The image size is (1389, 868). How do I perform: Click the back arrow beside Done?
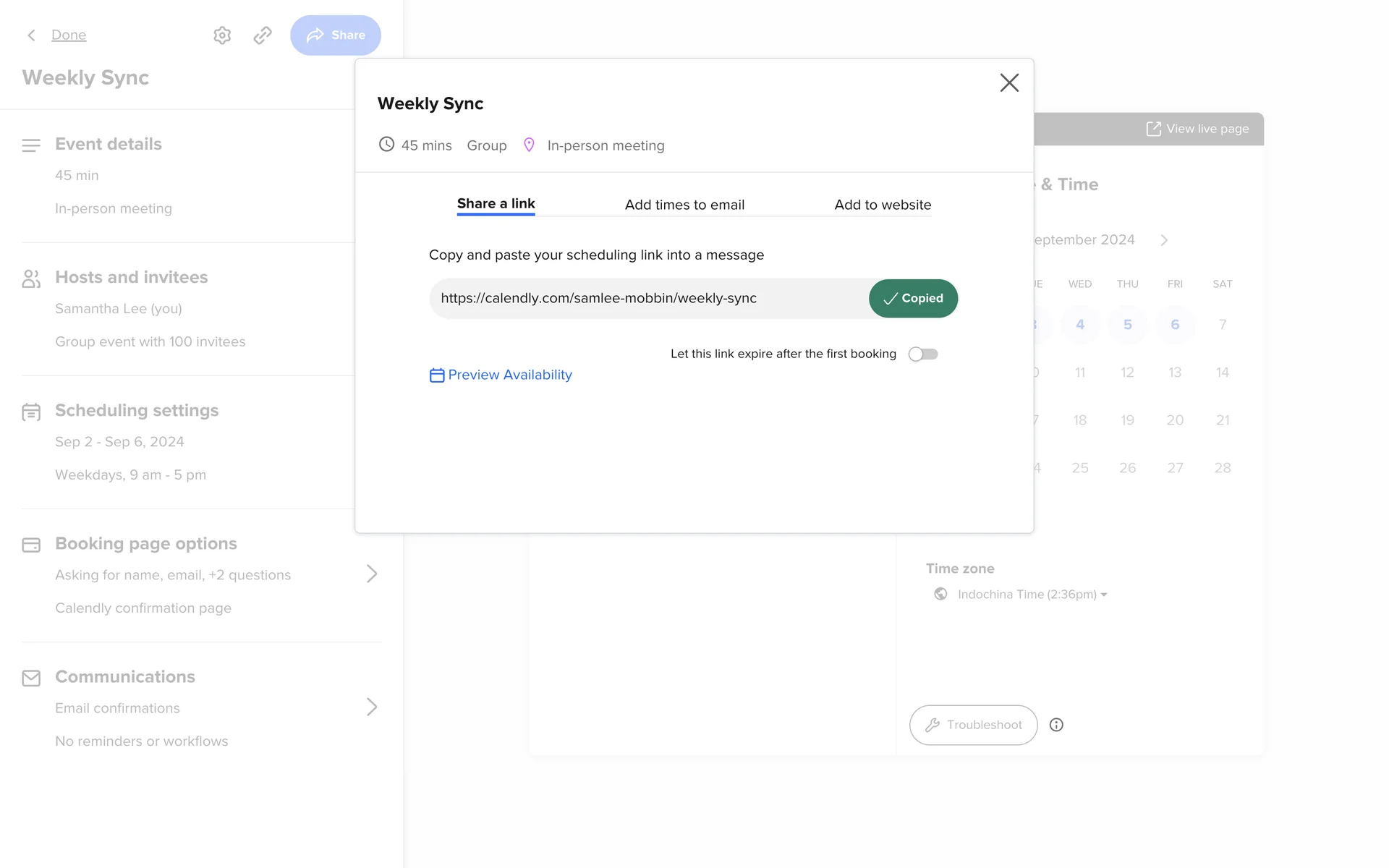[x=31, y=35]
